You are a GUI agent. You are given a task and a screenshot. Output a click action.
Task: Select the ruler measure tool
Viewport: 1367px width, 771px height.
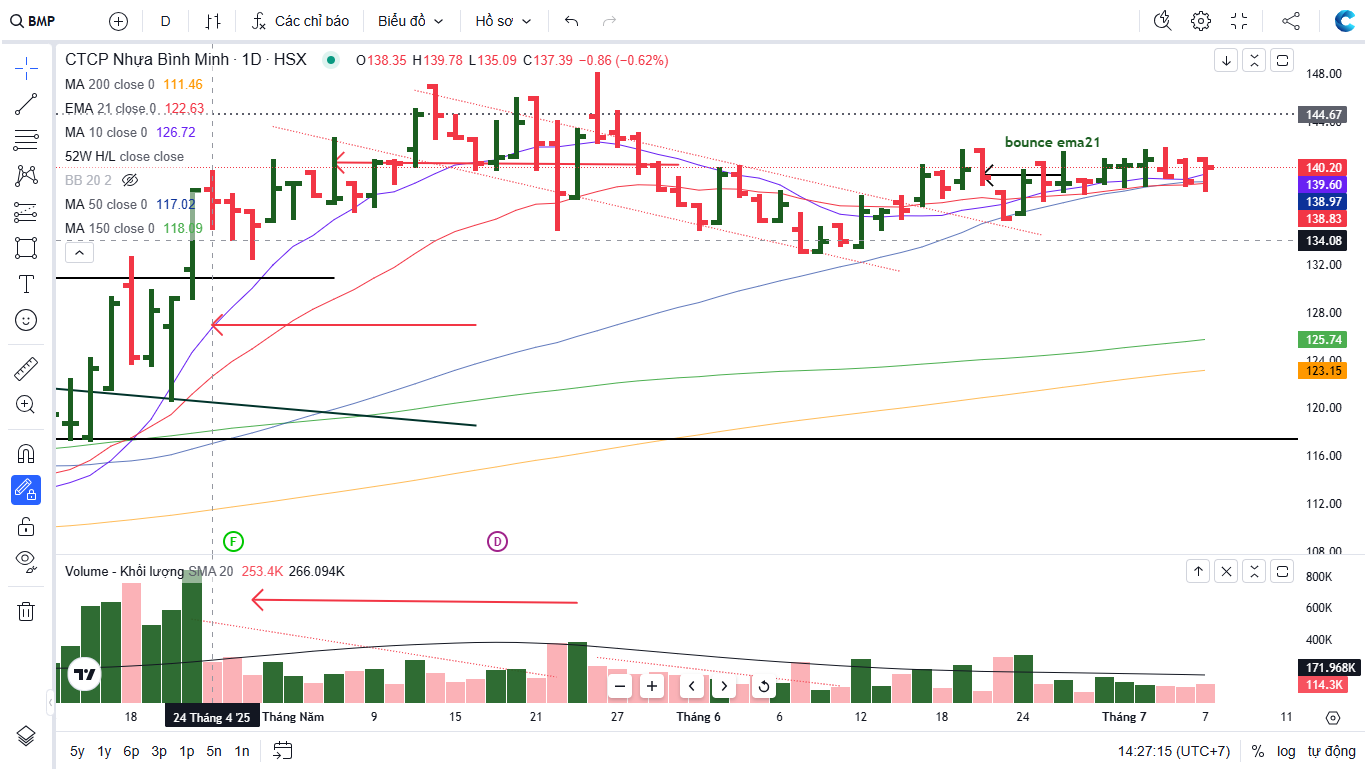point(26,369)
